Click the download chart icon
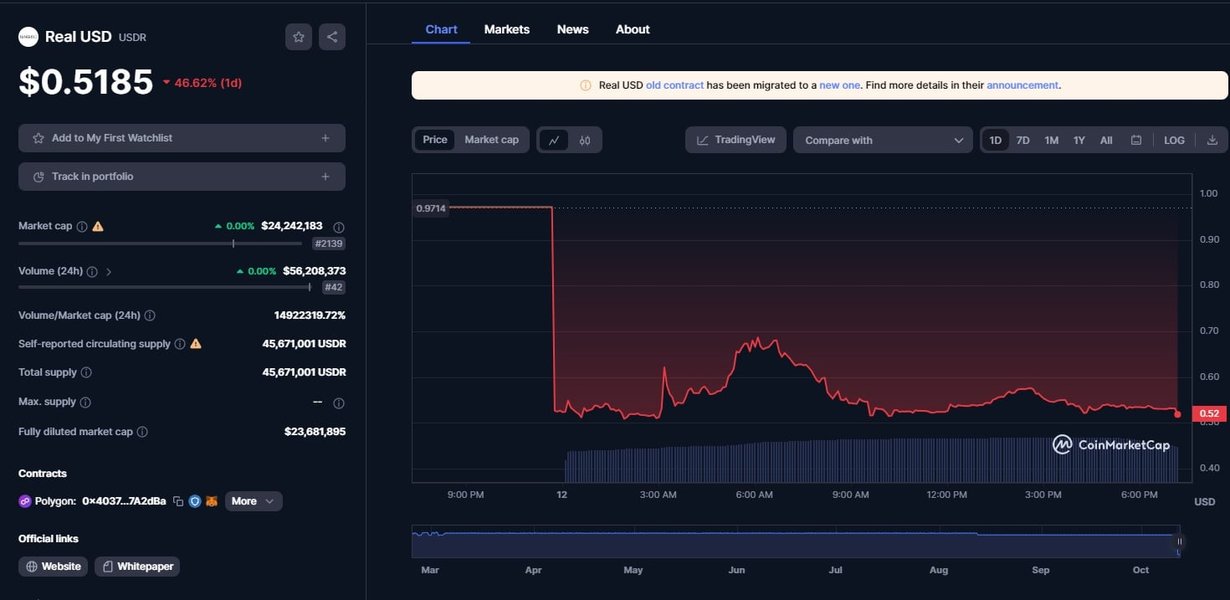This screenshot has width=1230, height=600. (x=1212, y=140)
